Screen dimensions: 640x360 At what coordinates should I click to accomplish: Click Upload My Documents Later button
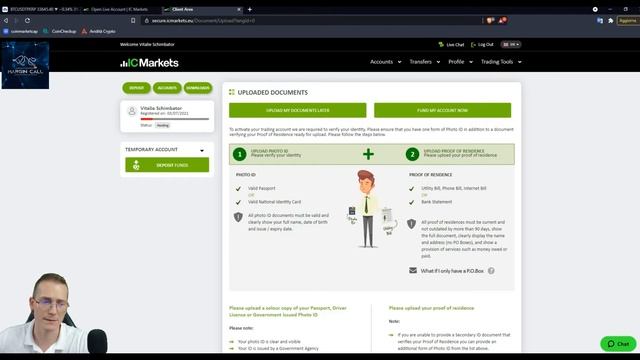(x=298, y=110)
